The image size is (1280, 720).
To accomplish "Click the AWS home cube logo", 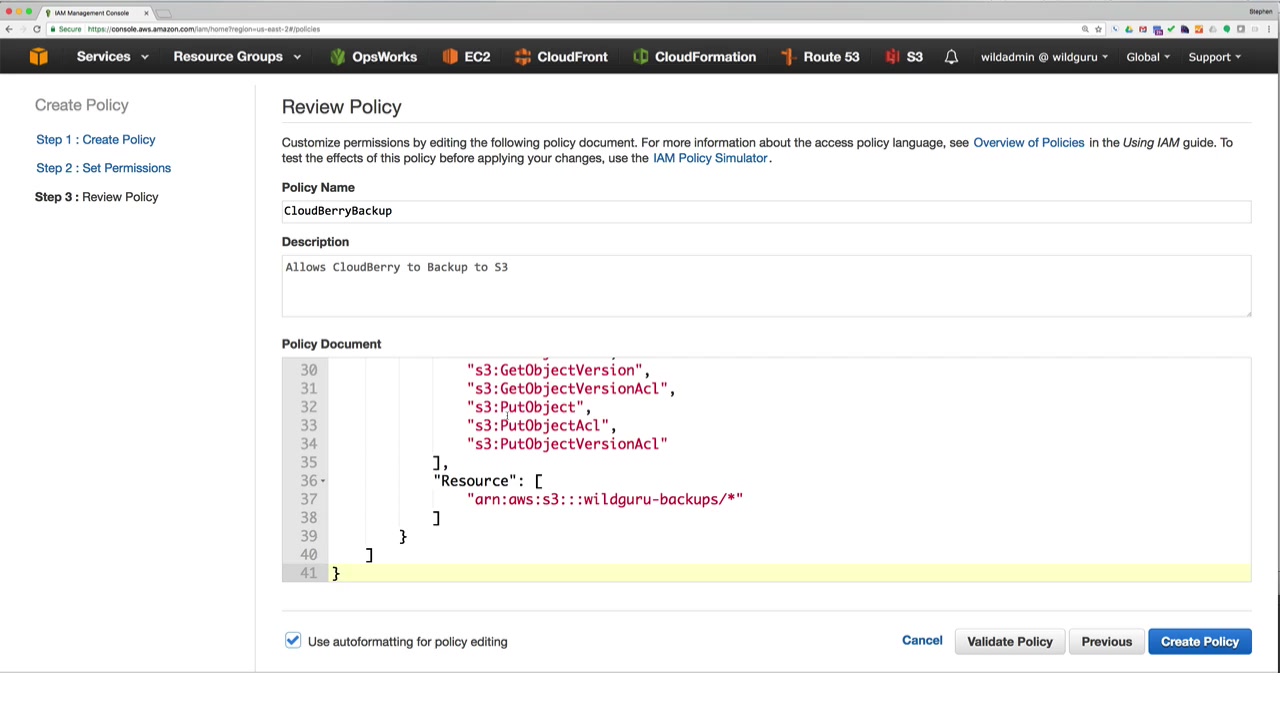I will pyautogui.click(x=38, y=57).
